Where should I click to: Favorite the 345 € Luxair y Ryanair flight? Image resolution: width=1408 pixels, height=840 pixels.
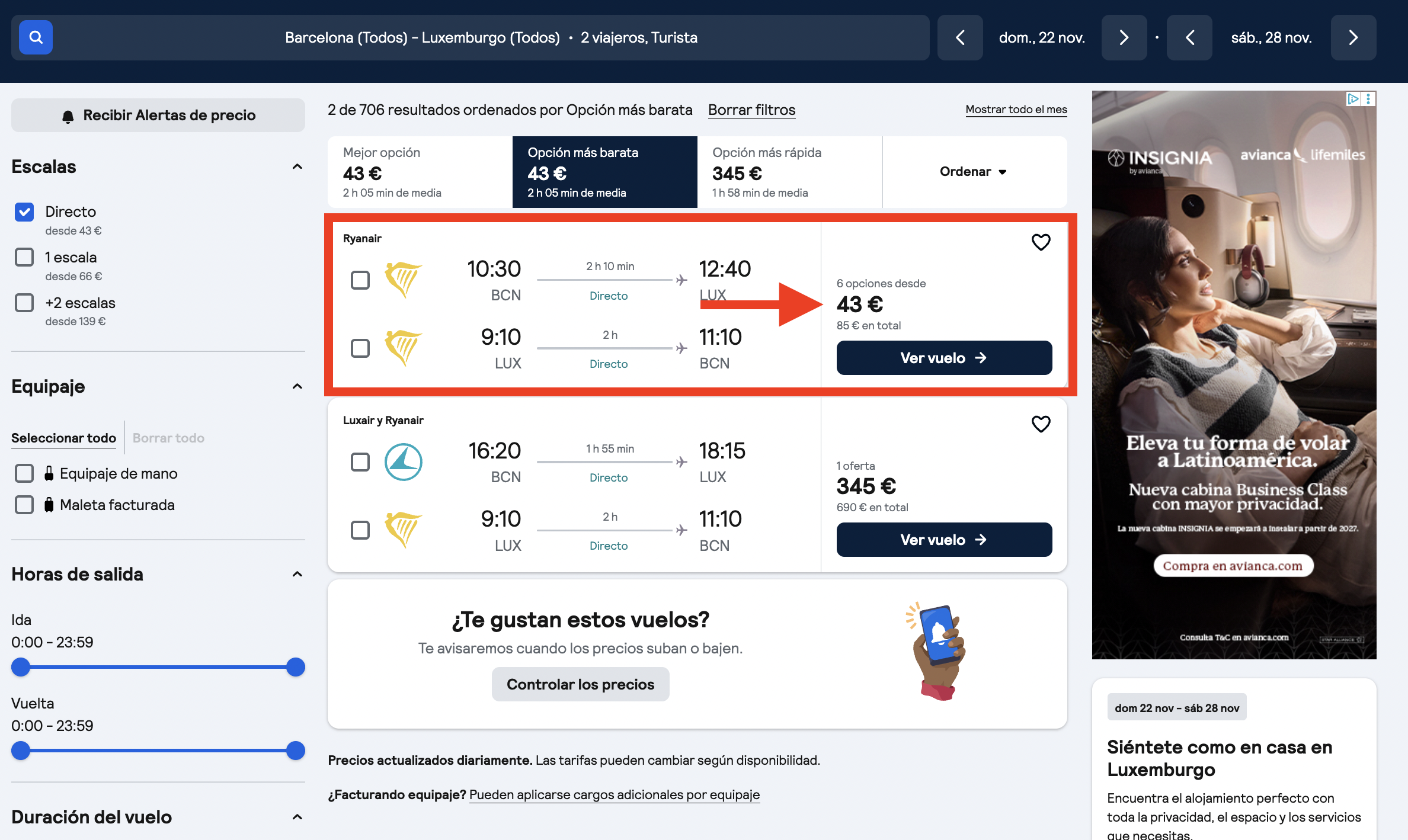coord(1041,424)
